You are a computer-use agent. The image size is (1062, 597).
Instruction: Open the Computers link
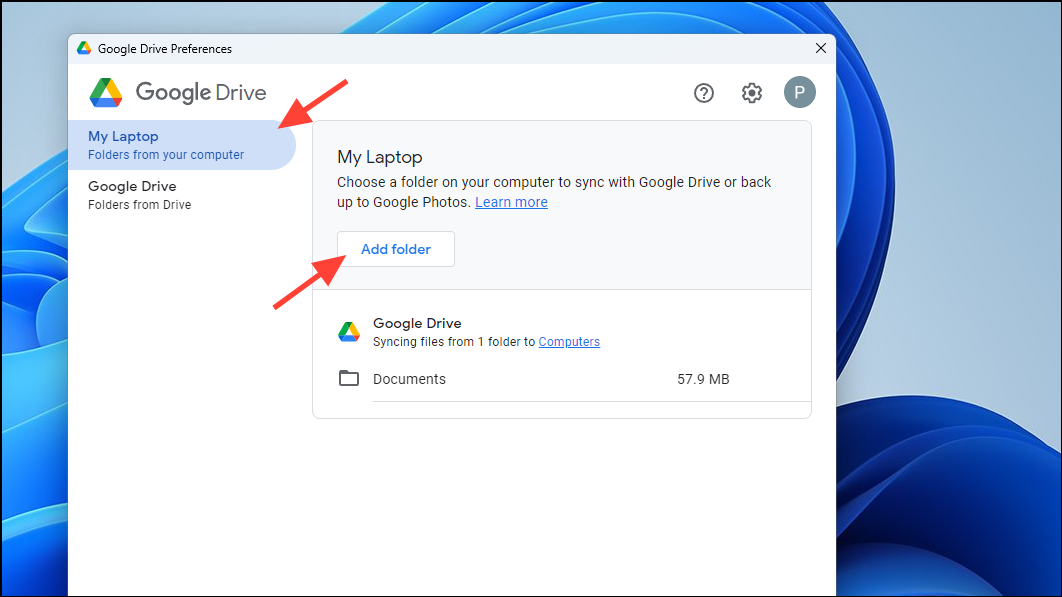569,341
